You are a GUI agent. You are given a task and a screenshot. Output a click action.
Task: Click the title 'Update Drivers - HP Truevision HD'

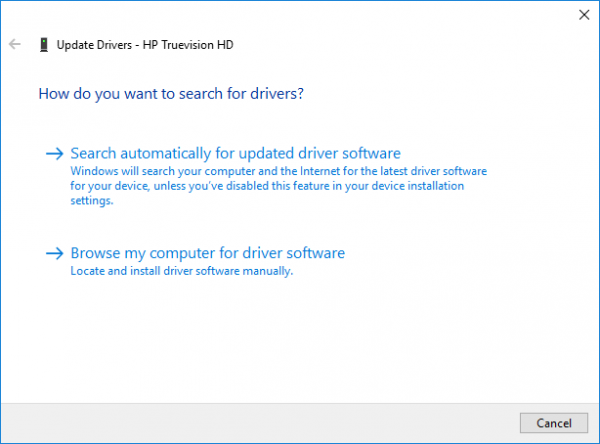click(x=145, y=45)
